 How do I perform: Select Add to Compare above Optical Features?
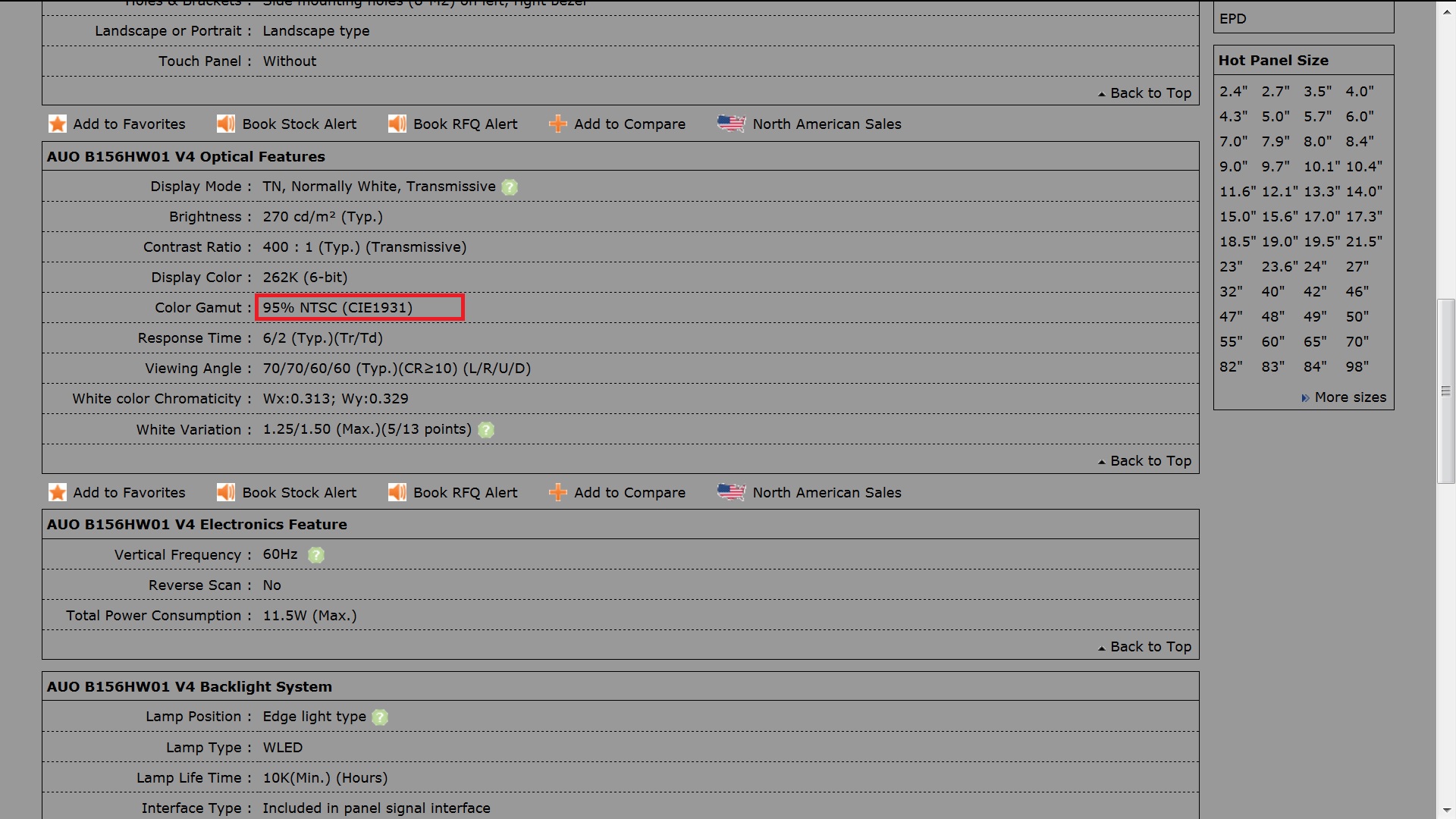(x=630, y=124)
